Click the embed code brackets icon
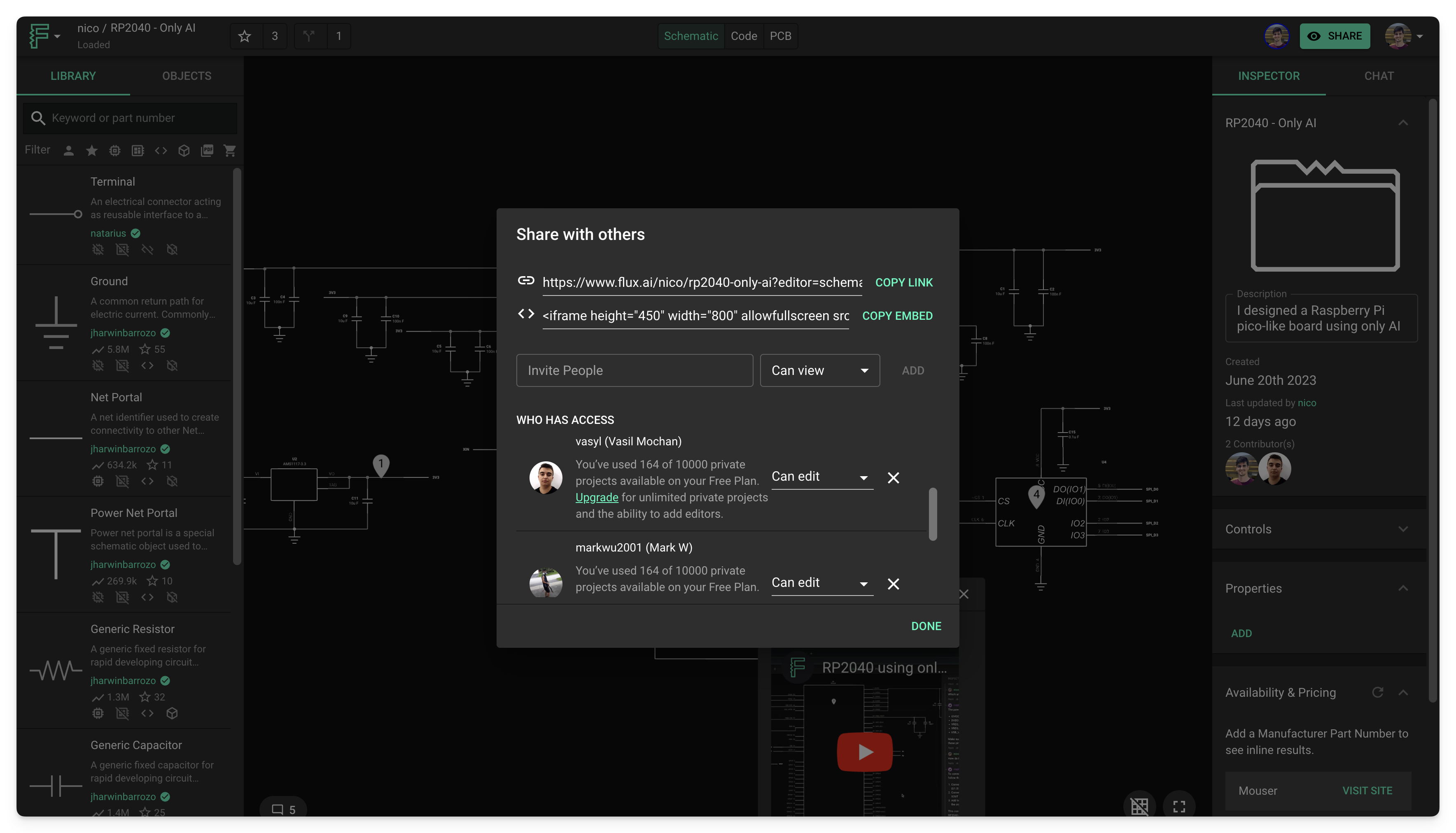 pos(526,314)
